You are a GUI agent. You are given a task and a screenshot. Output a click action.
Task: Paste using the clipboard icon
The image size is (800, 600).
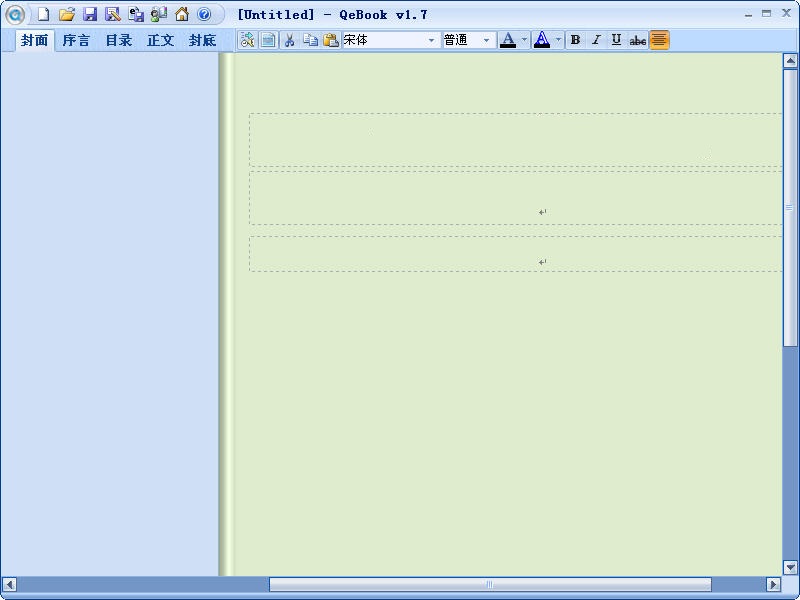[330, 40]
